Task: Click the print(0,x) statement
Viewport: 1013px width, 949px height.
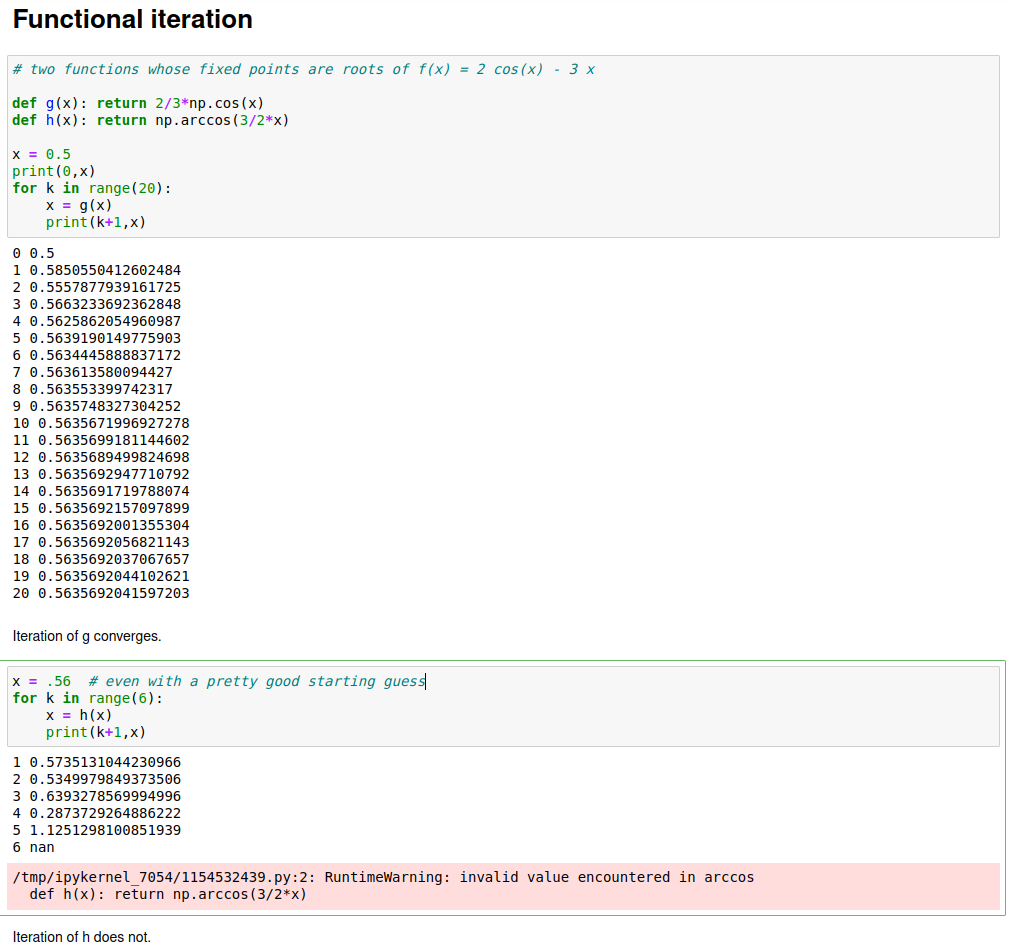Action: [53, 171]
